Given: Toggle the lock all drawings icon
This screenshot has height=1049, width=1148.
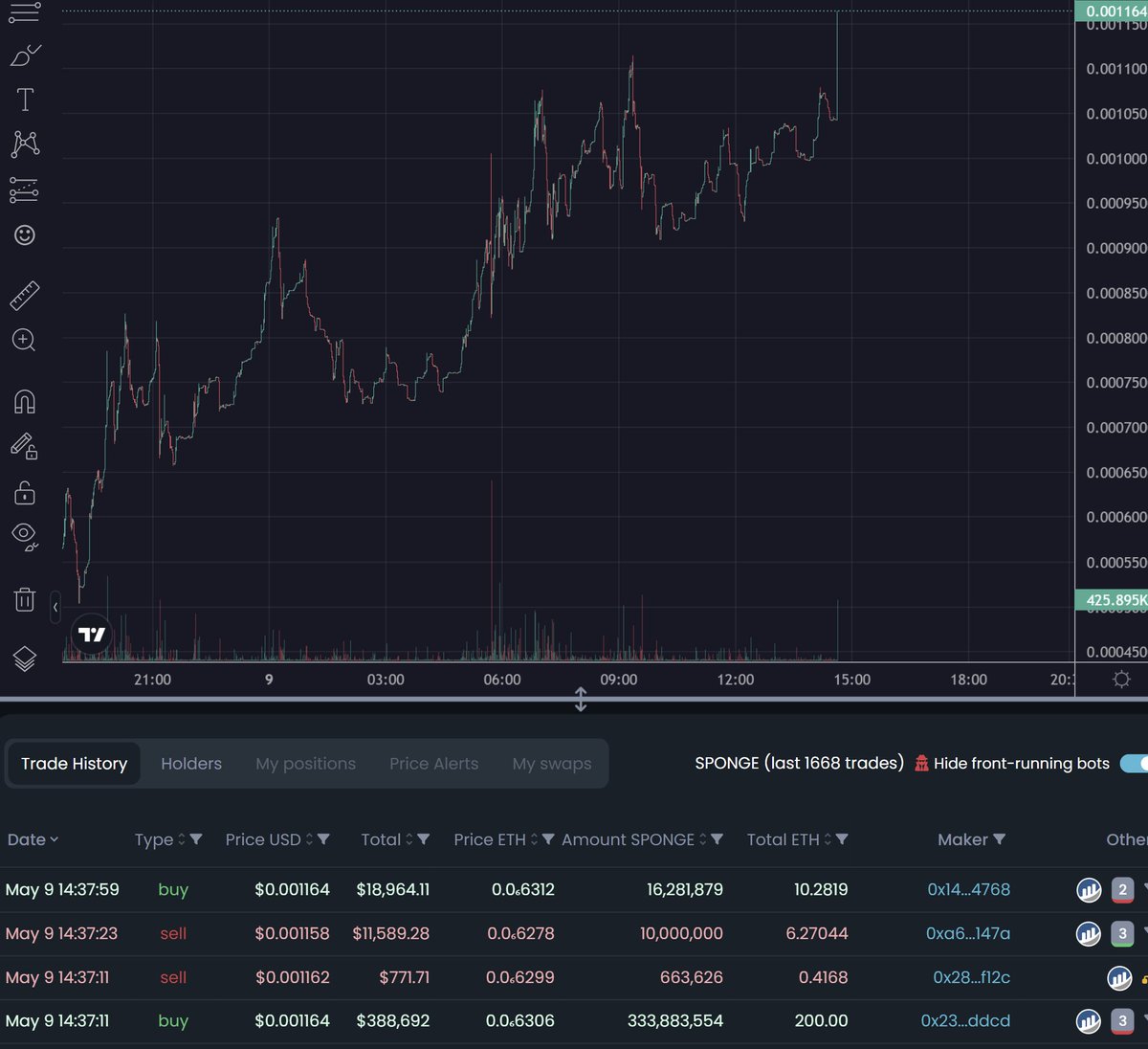Looking at the screenshot, I should point(25,492).
